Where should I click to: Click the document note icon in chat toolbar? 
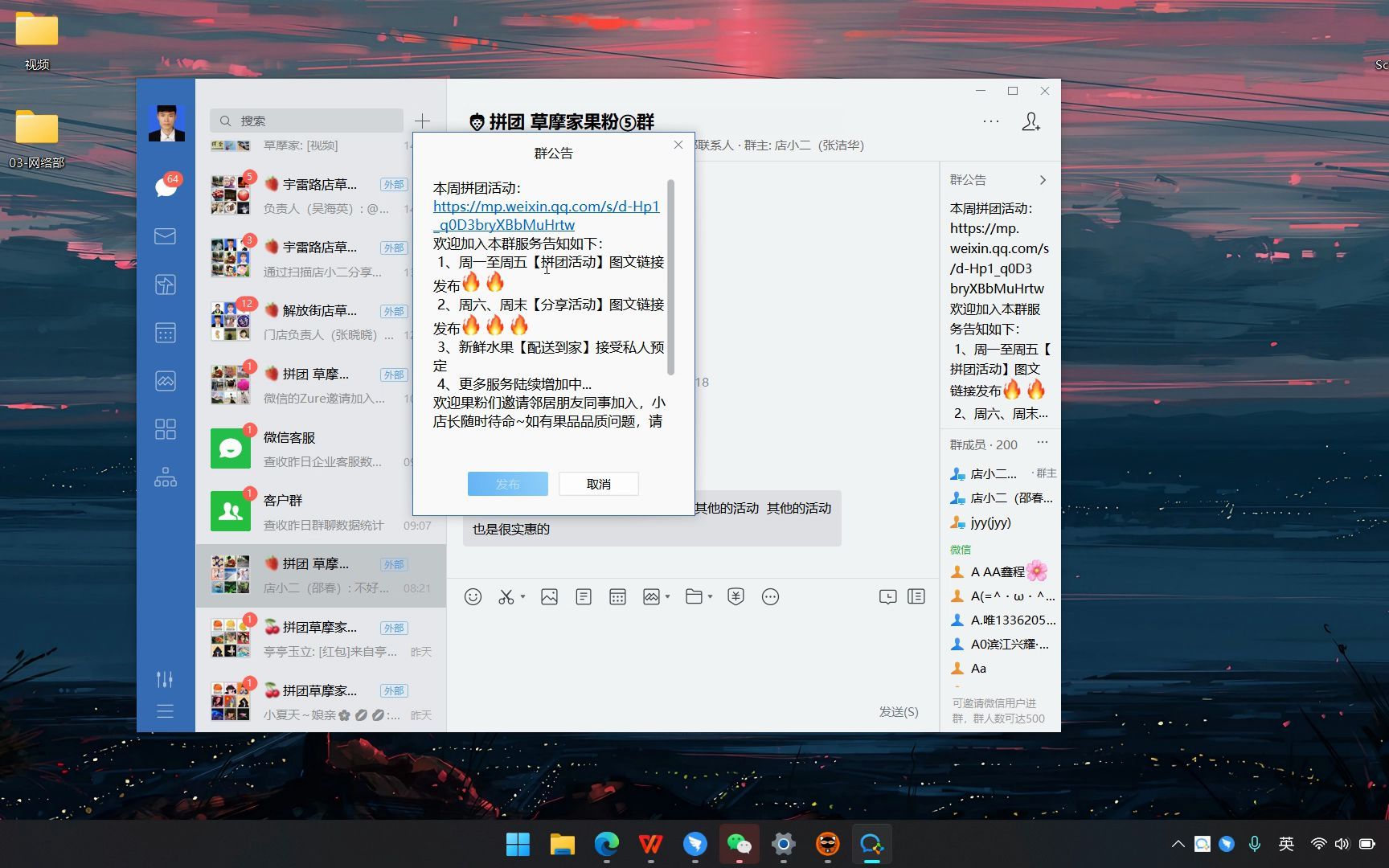pos(584,596)
